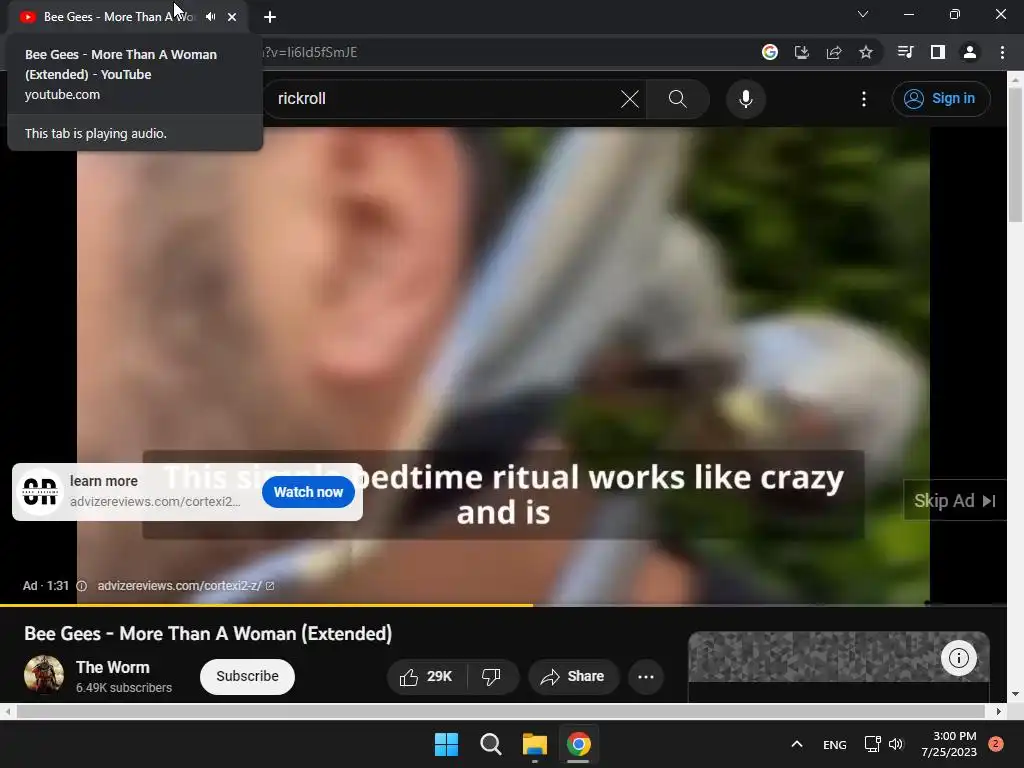Bookmark this page with the star
Screen dimensions: 1024x768
[x=866, y=52]
